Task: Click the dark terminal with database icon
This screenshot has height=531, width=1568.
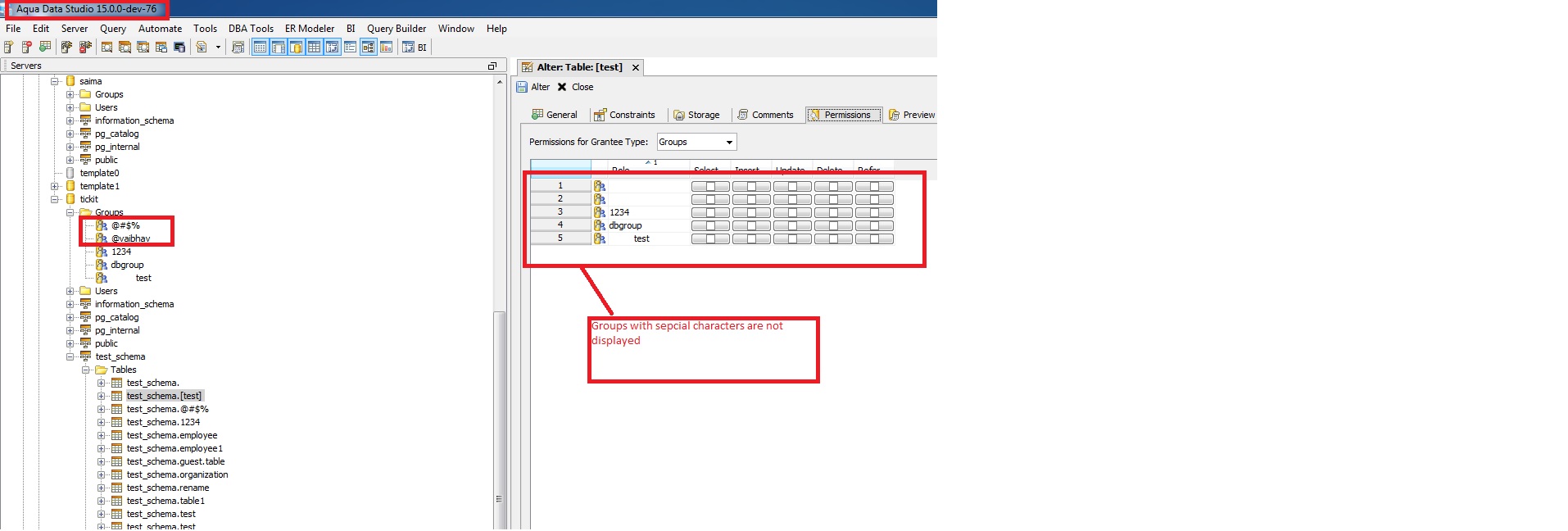Action: [179, 47]
